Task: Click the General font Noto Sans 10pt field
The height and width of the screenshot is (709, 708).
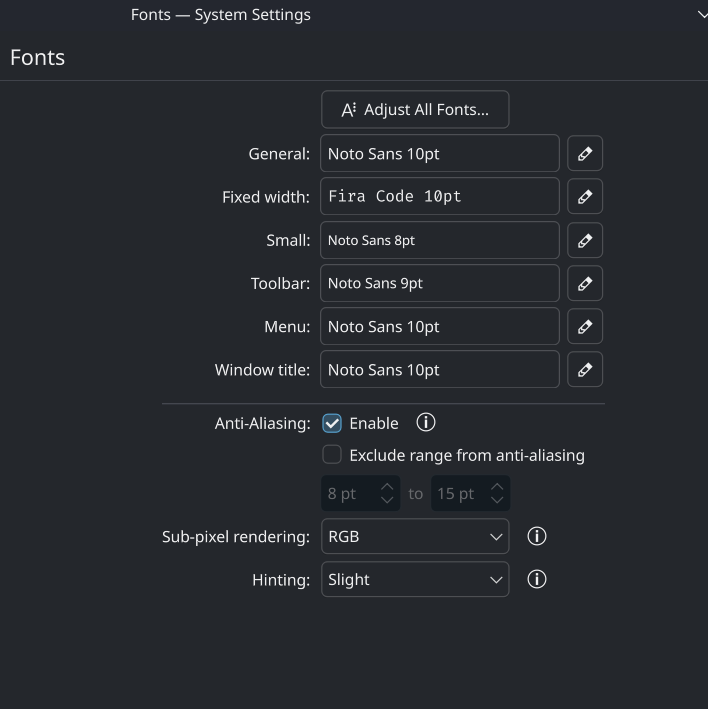Action: (x=440, y=154)
